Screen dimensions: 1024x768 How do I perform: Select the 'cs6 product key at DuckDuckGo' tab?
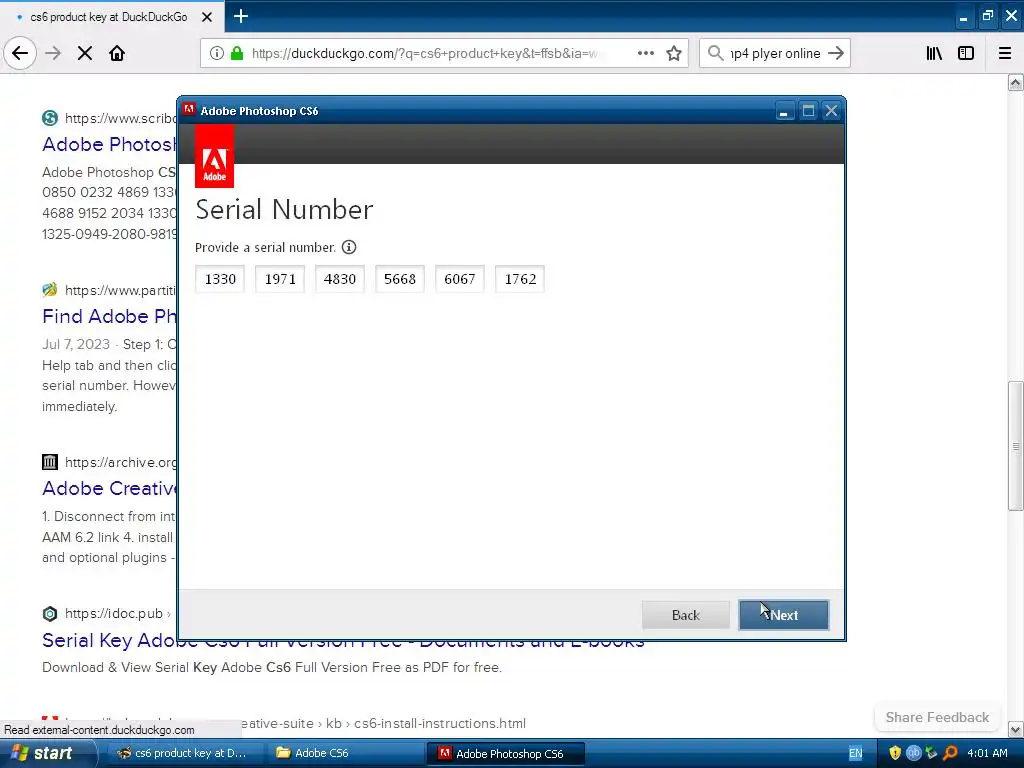point(111,16)
